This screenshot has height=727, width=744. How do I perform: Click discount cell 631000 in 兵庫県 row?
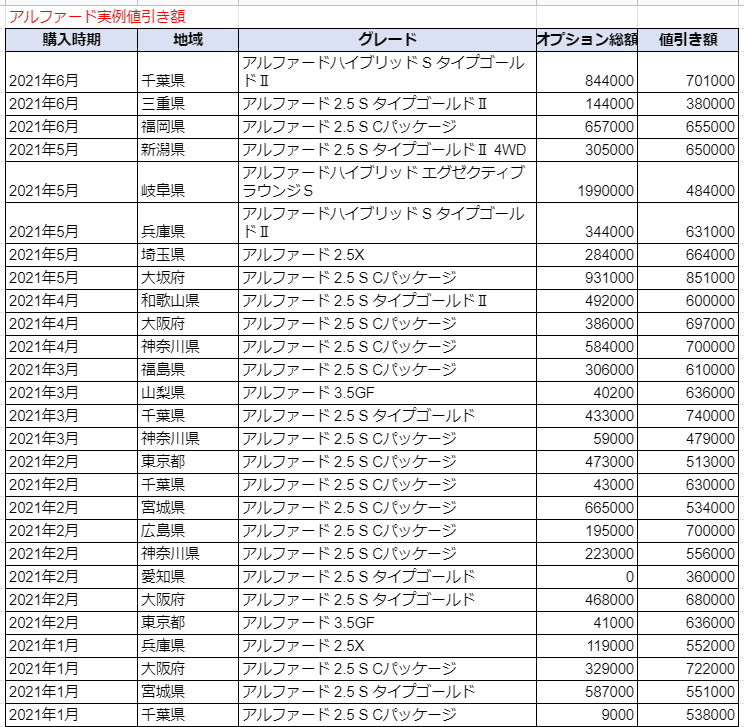688,223
